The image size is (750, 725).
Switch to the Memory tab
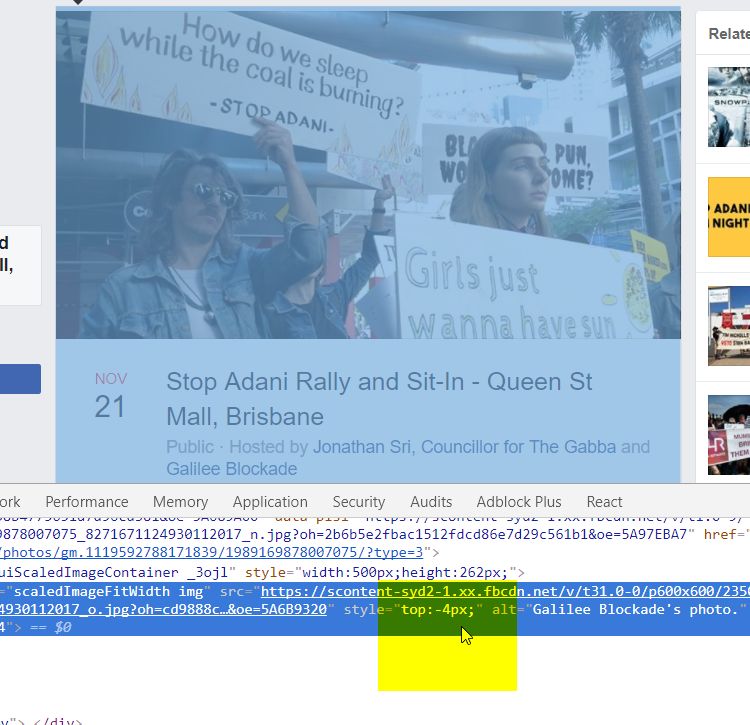(180, 502)
